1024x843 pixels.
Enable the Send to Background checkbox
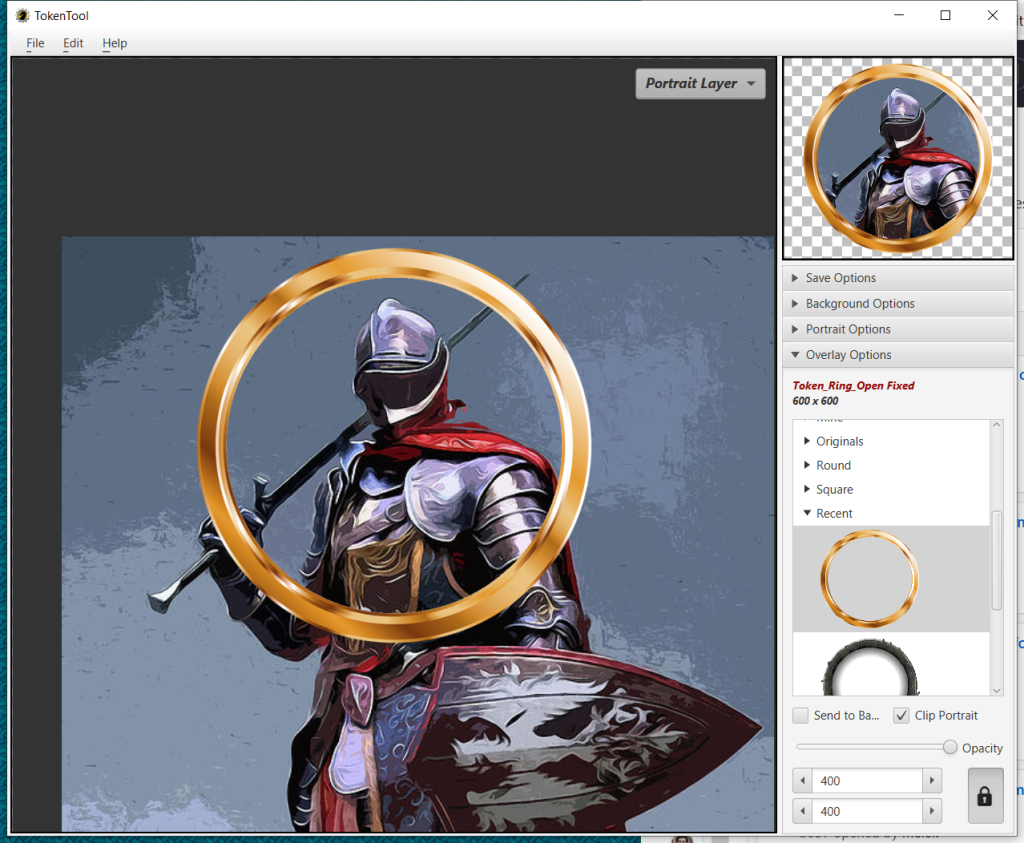tap(801, 716)
